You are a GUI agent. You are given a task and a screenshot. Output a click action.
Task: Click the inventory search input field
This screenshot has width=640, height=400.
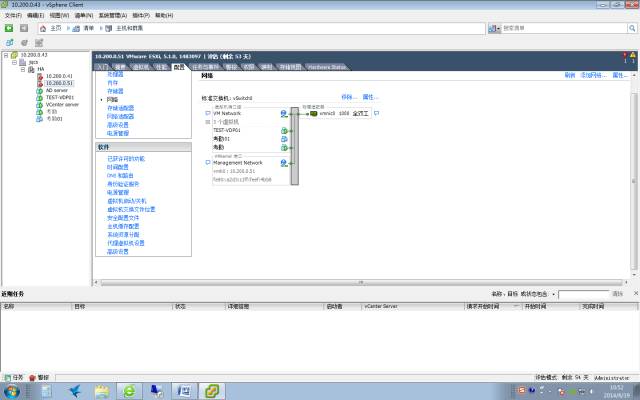click(x=564, y=28)
